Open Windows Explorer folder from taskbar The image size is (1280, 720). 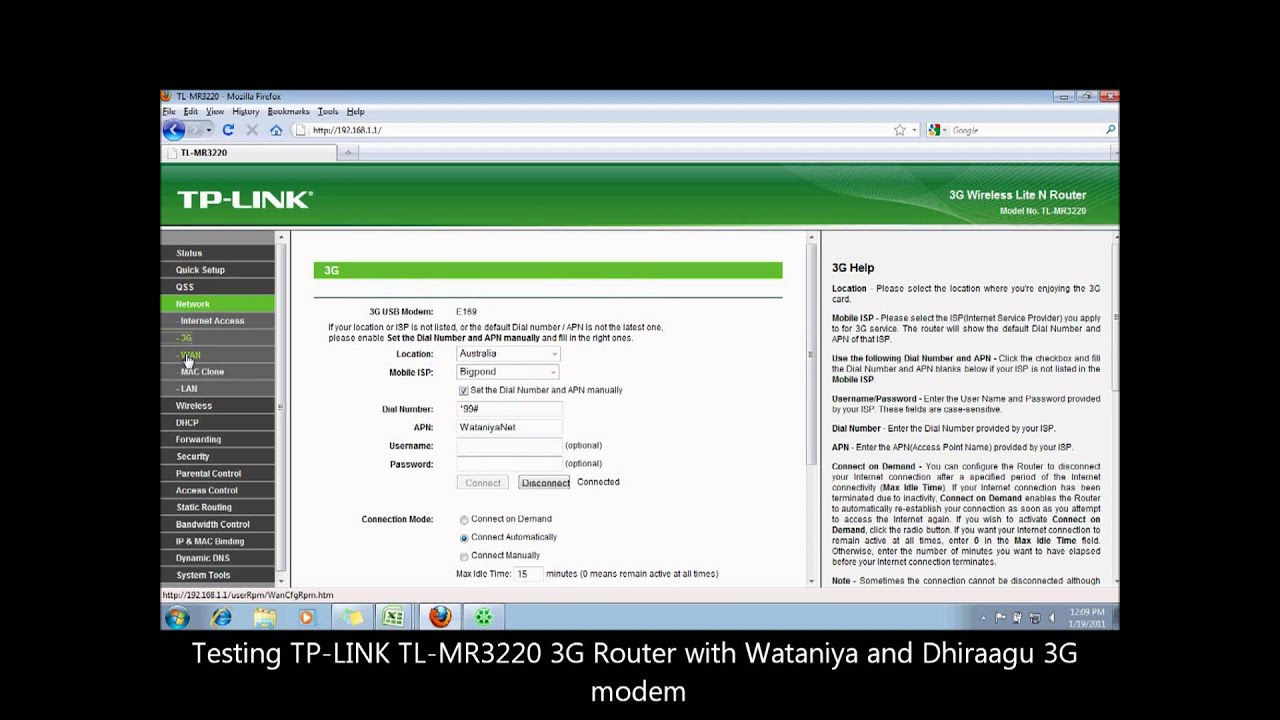pos(265,617)
